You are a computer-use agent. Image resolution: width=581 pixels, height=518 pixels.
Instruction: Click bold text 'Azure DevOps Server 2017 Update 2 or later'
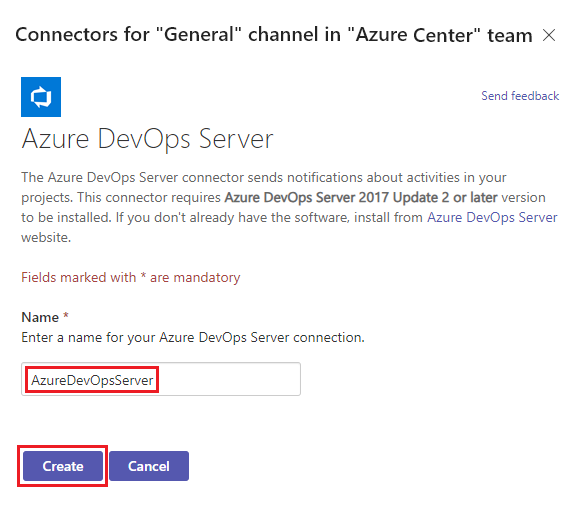coord(361,197)
